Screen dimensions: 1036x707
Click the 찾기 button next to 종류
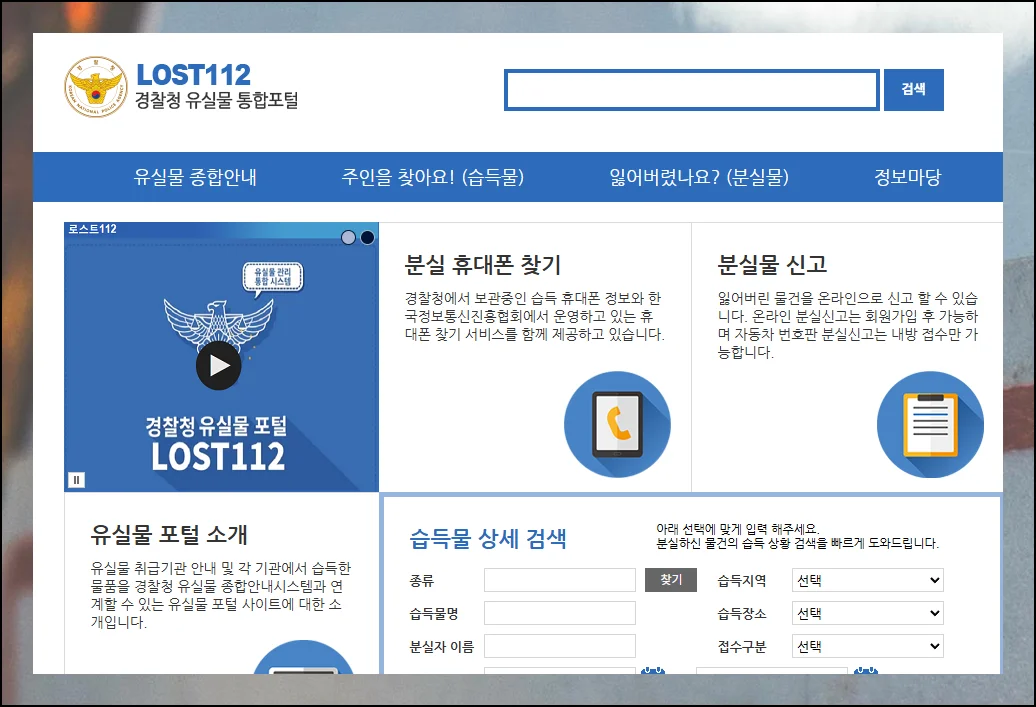coord(671,580)
